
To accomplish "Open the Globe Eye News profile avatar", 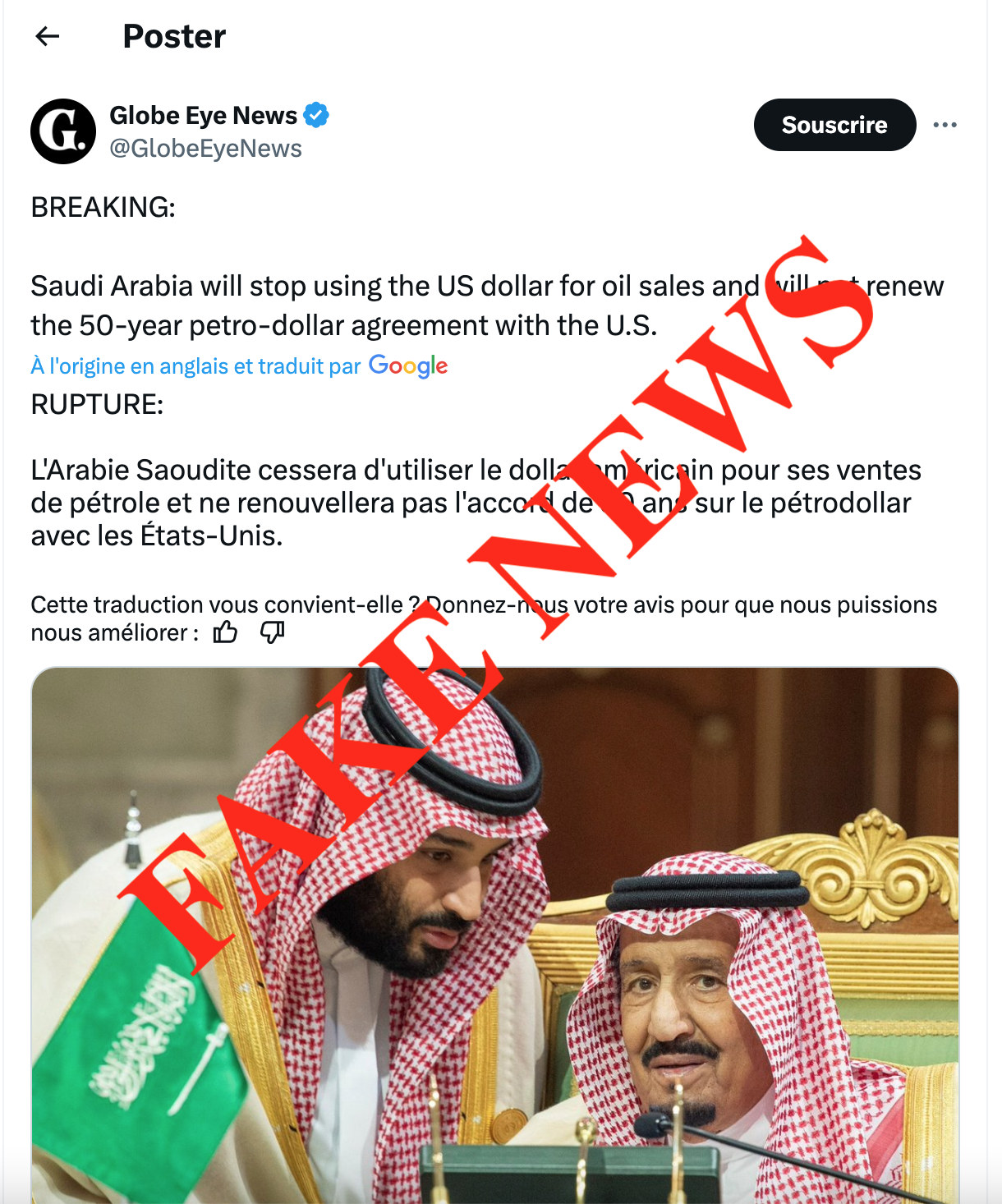I will point(63,131).
